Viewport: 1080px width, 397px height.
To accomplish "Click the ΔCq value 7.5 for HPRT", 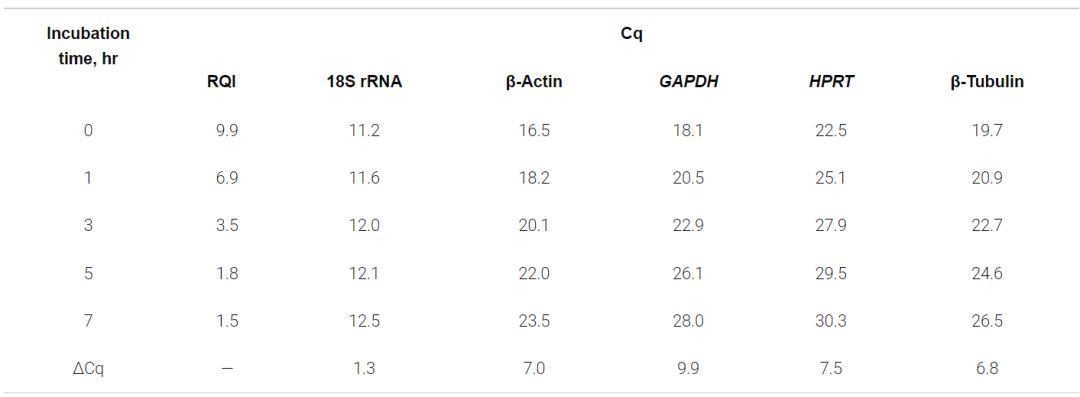I will (x=831, y=369).
